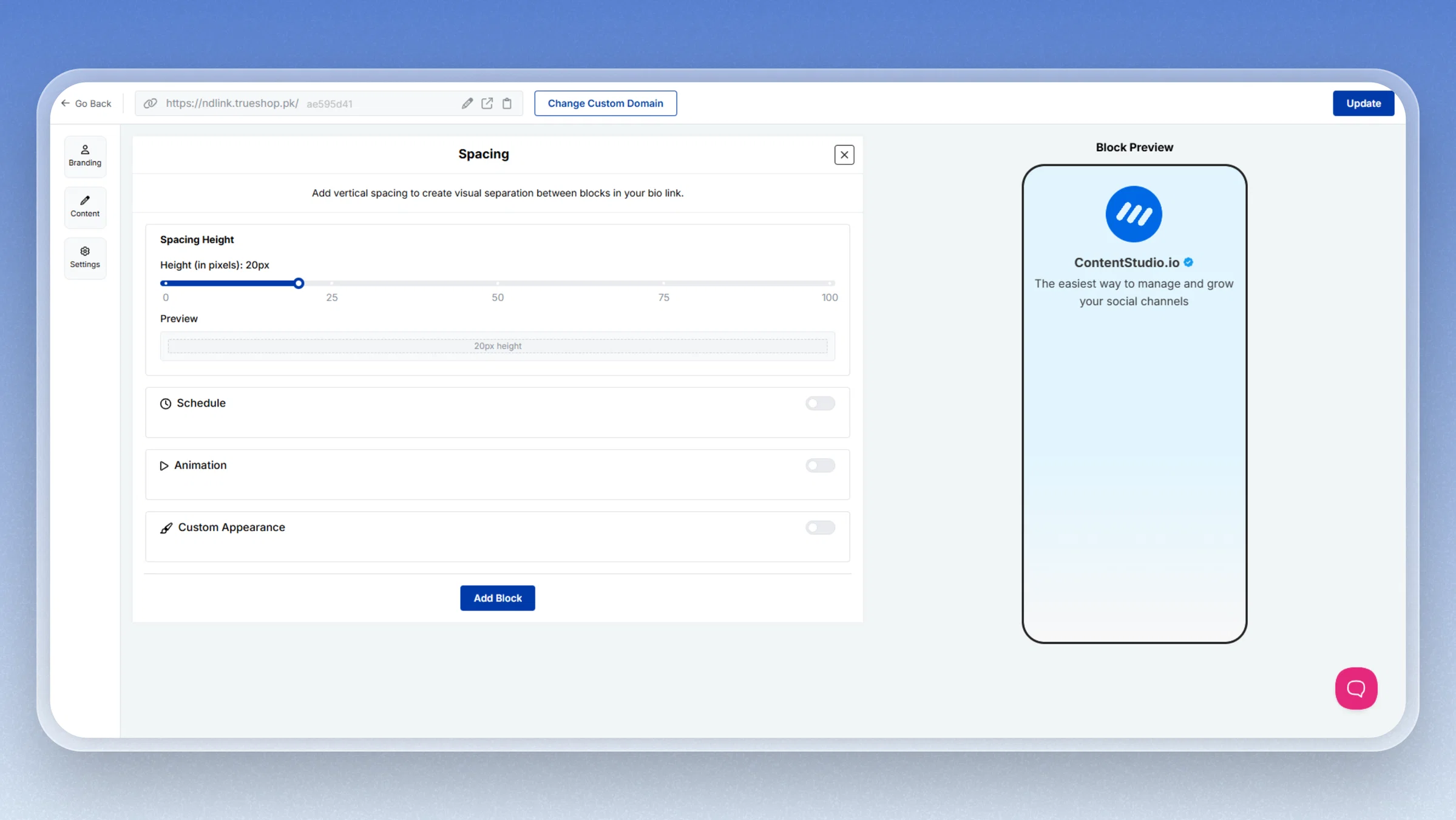Click the Go Back arrow link

pos(86,103)
